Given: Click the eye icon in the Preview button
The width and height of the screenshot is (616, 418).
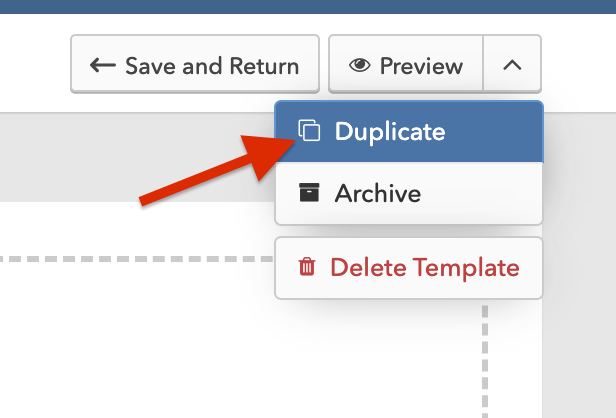Looking at the screenshot, I should pos(359,65).
